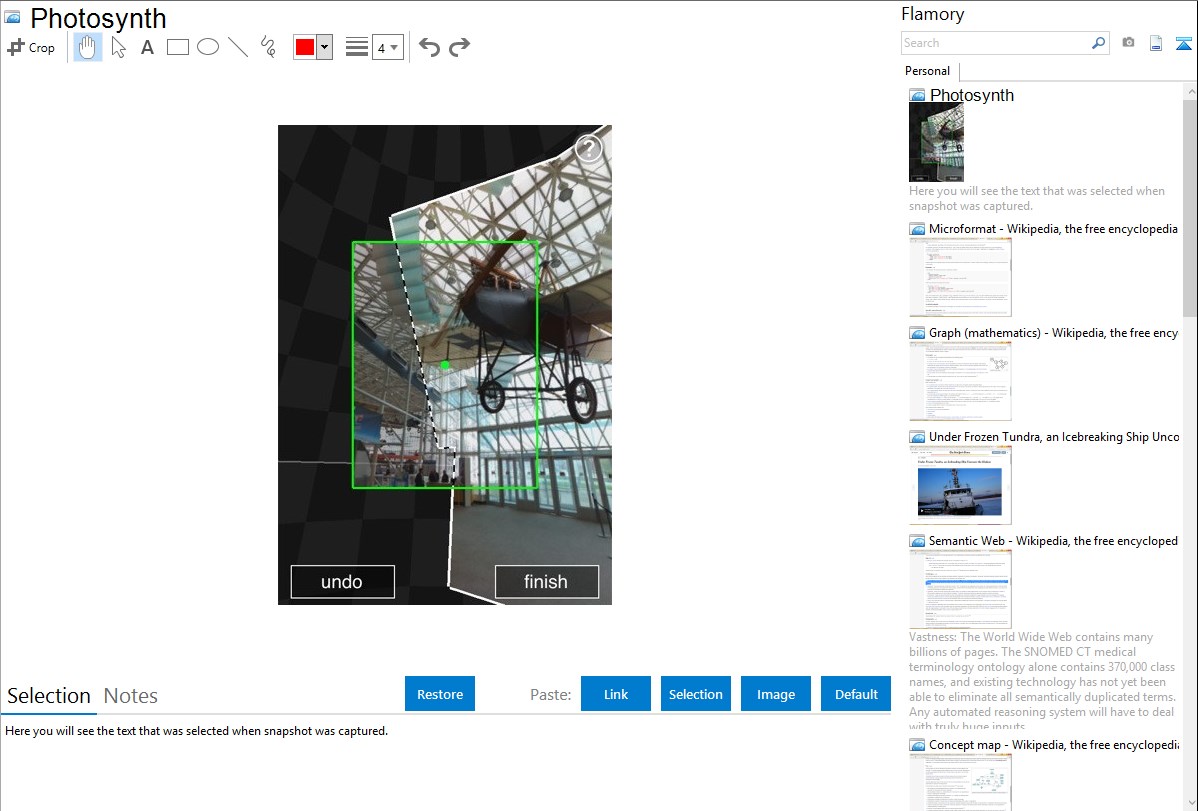Image resolution: width=1198 pixels, height=811 pixels.
Task: Undo the last annotation in the toolbar
Action: point(429,47)
